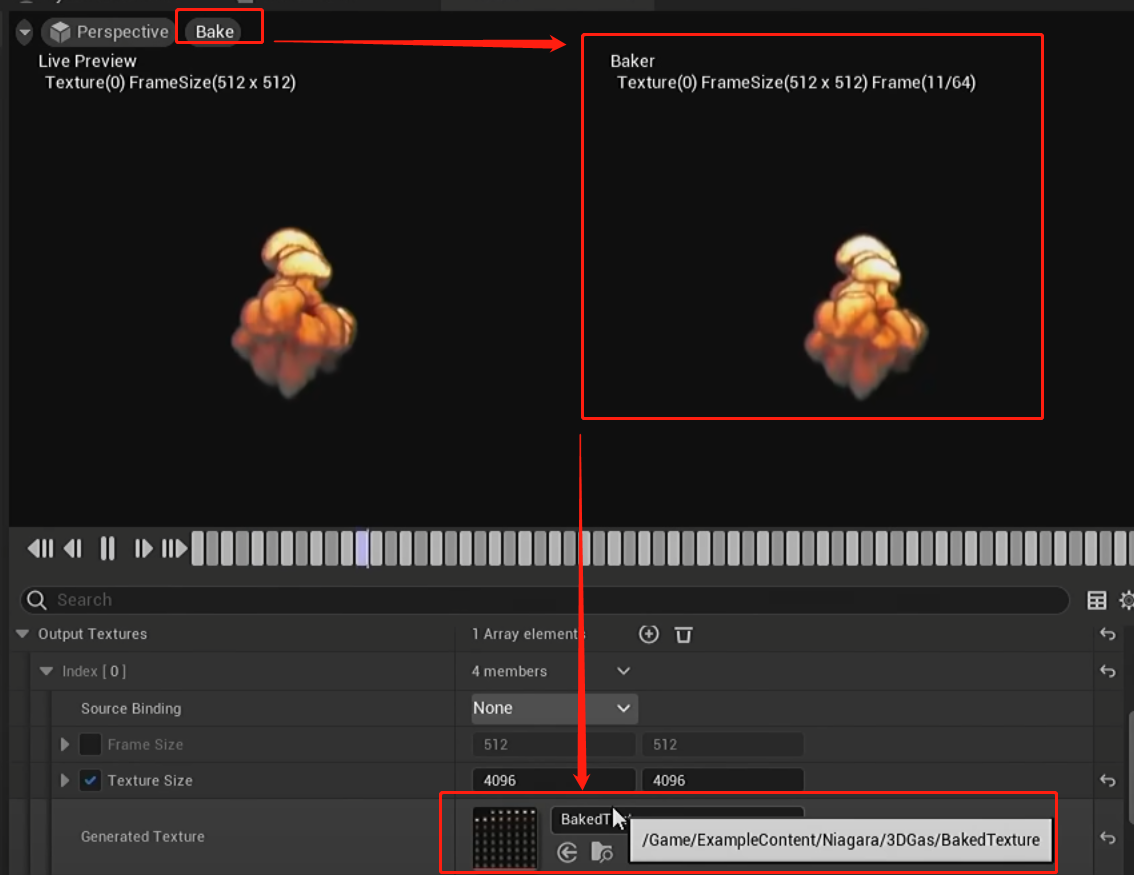The width and height of the screenshot is (1134, 875).
Task: Open the property matrix table view icon
Action: 1096,600
